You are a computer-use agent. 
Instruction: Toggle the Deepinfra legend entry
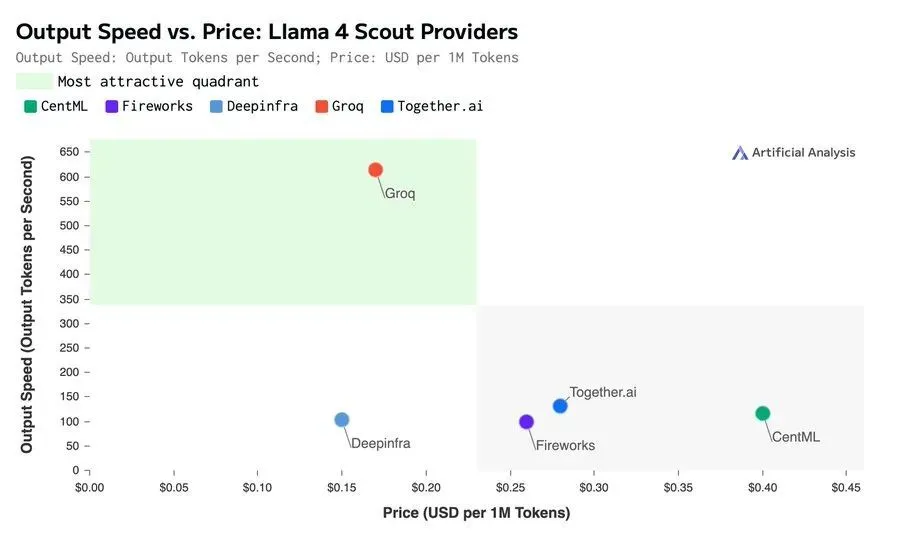(x=254, y=106)
